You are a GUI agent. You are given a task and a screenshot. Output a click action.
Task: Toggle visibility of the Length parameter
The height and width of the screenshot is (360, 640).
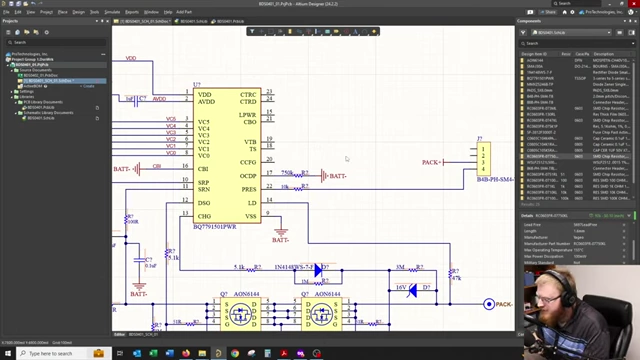[624, 231]
